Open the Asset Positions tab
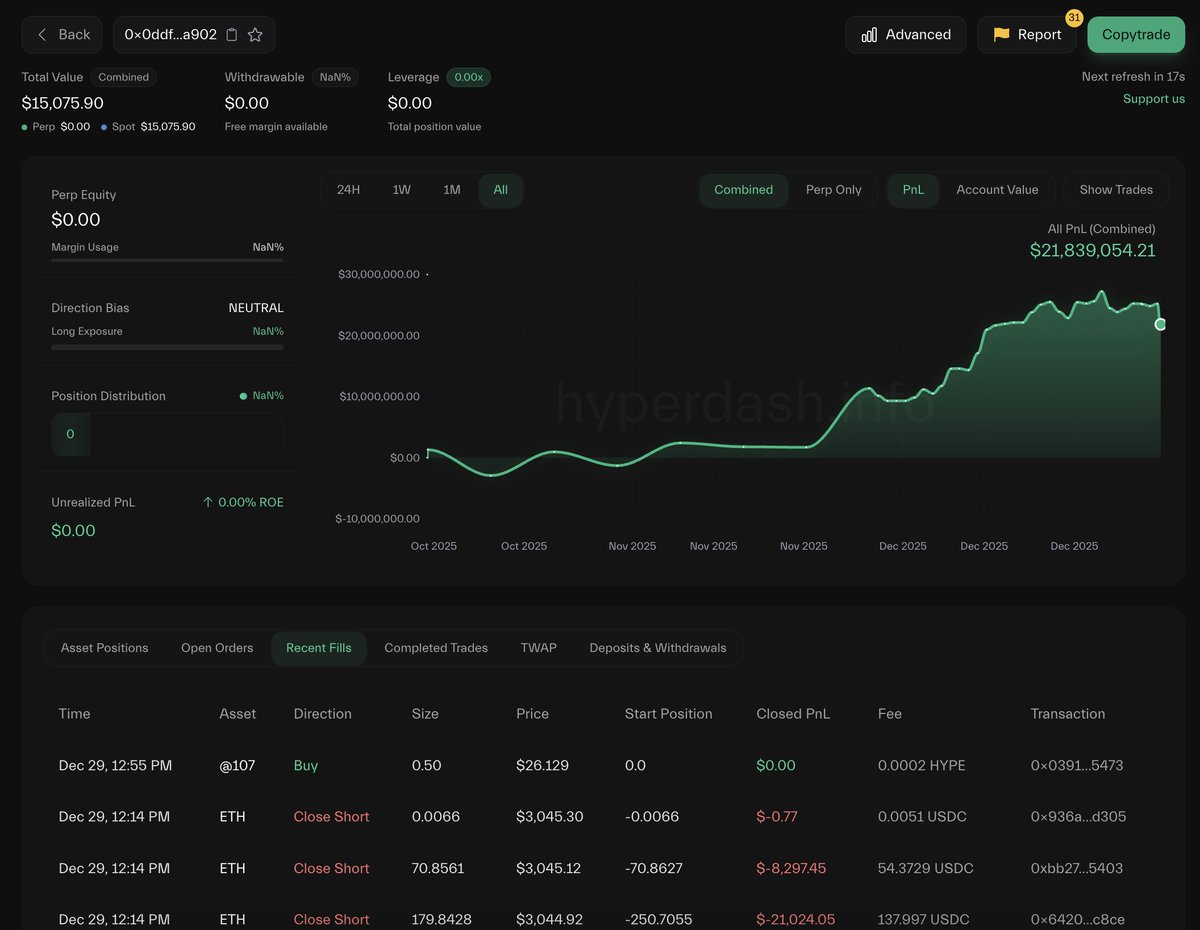The width and height of the screenshot is (1200, 930). click(105, 648)
